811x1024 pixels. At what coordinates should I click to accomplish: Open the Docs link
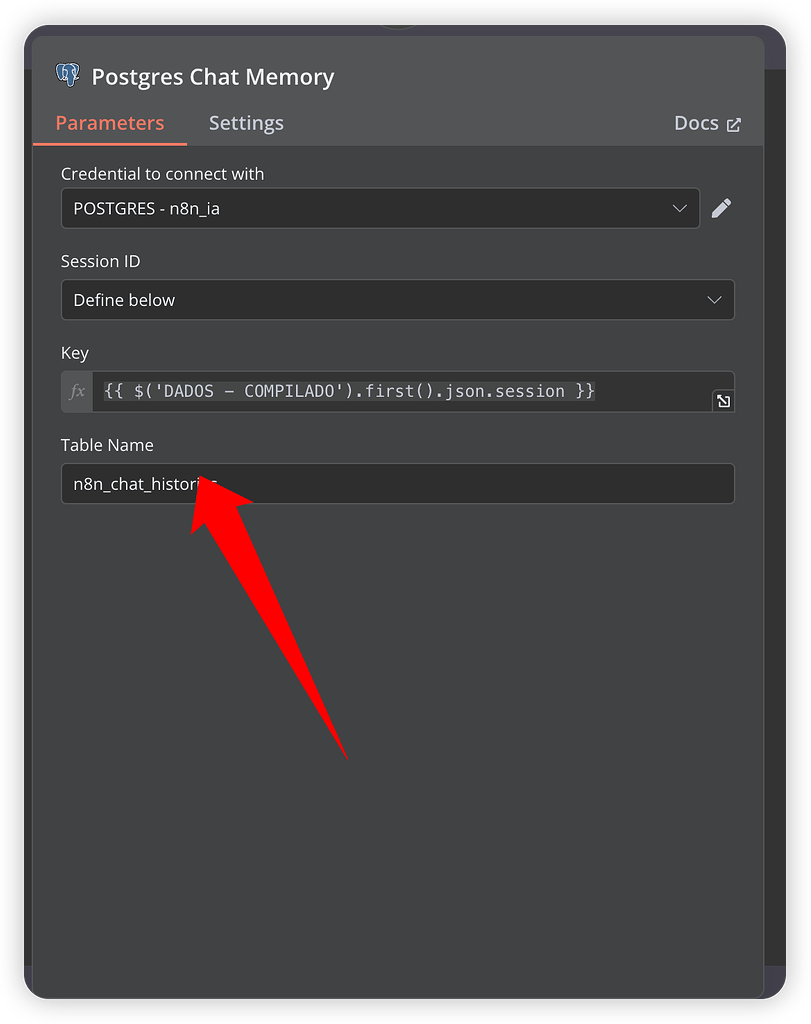coord(696,123)
